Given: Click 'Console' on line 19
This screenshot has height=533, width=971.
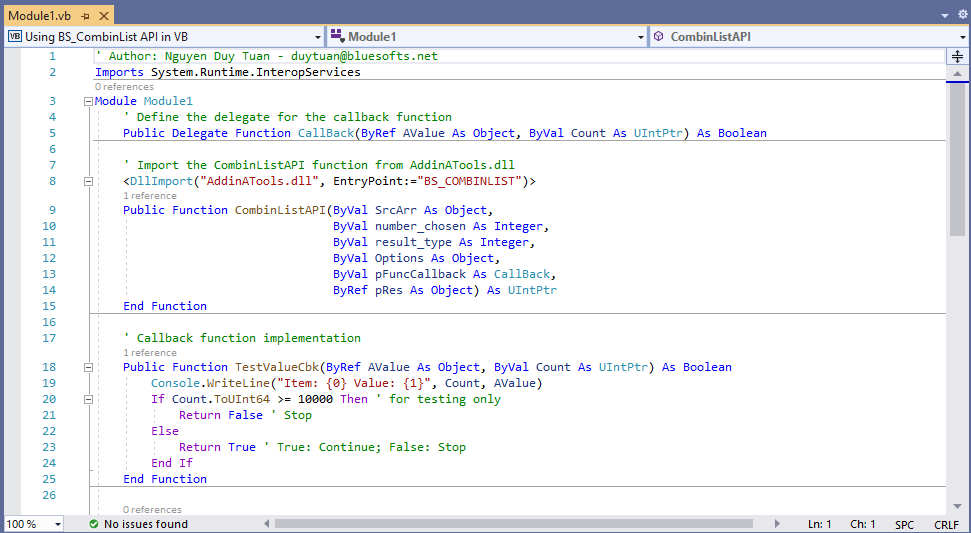Looking at the screenshot, I should (175, 383).
